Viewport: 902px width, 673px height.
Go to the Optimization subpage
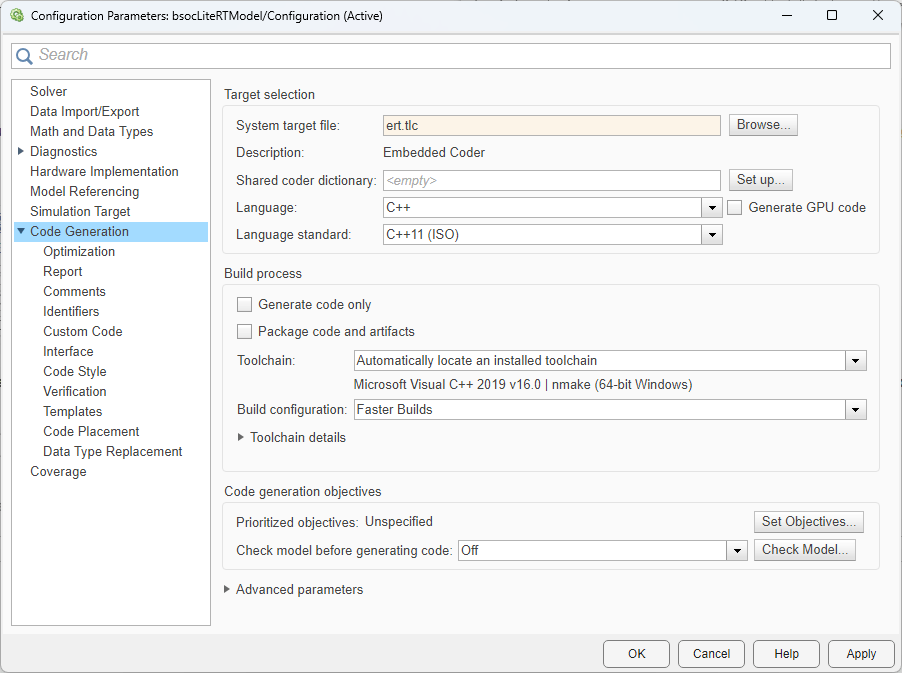click(x=79, y=252)
